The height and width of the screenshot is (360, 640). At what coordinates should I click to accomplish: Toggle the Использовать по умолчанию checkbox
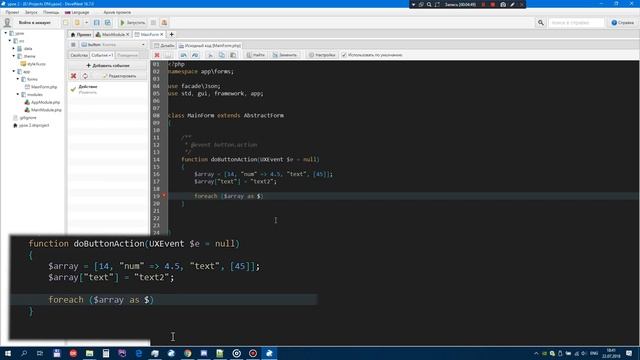(x=344, y=55)
